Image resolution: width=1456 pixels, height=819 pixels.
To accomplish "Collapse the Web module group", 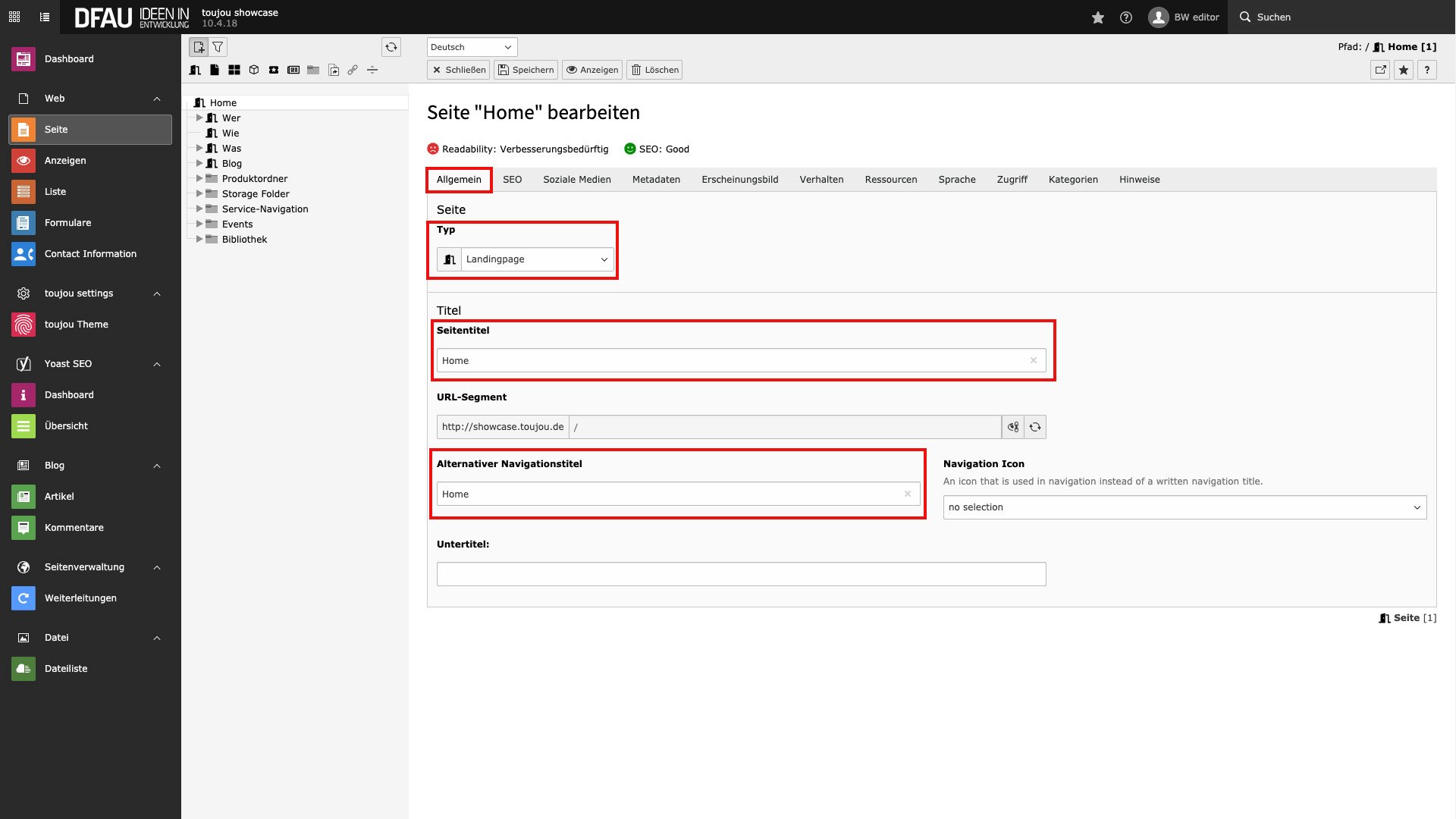I will coord(157,99).
